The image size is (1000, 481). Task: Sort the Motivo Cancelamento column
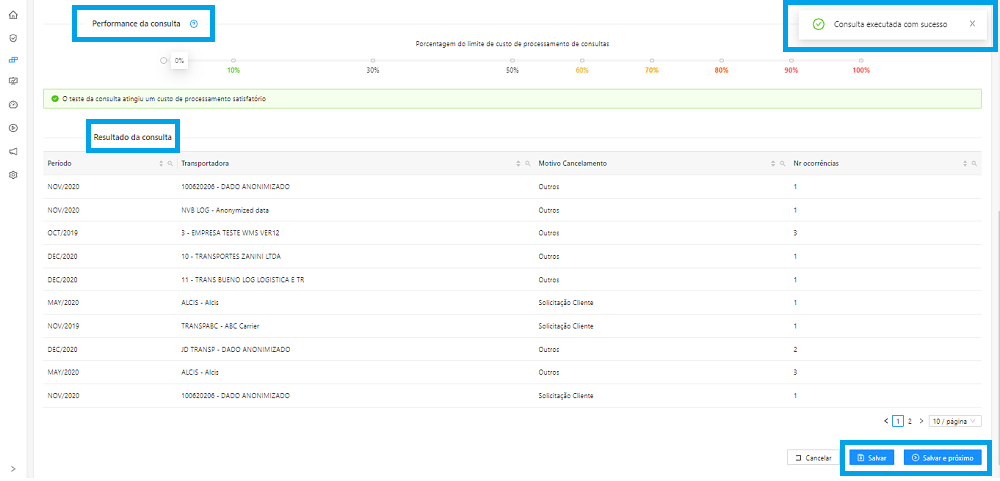[774, 164]
